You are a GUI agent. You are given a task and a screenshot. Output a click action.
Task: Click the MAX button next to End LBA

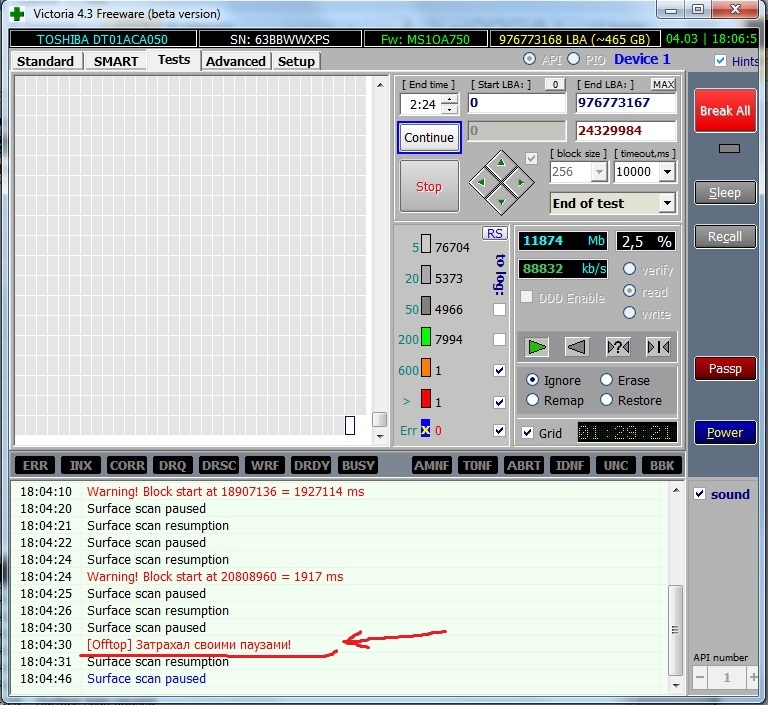(662, 85)
